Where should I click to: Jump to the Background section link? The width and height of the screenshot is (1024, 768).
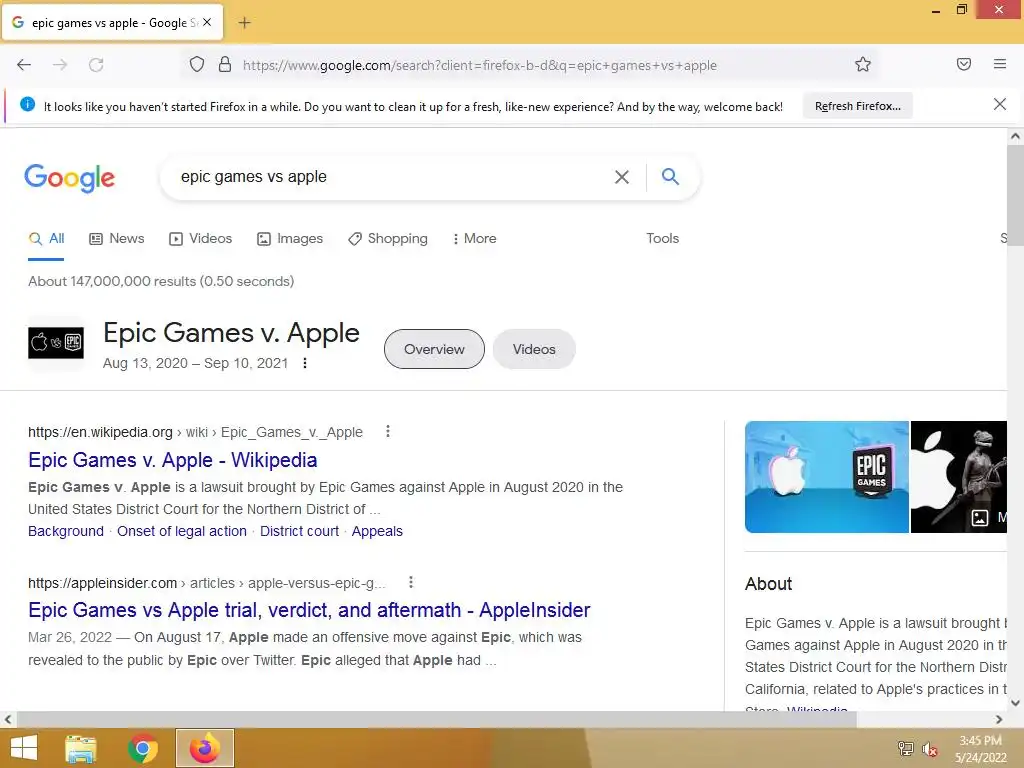pos(66,531)
